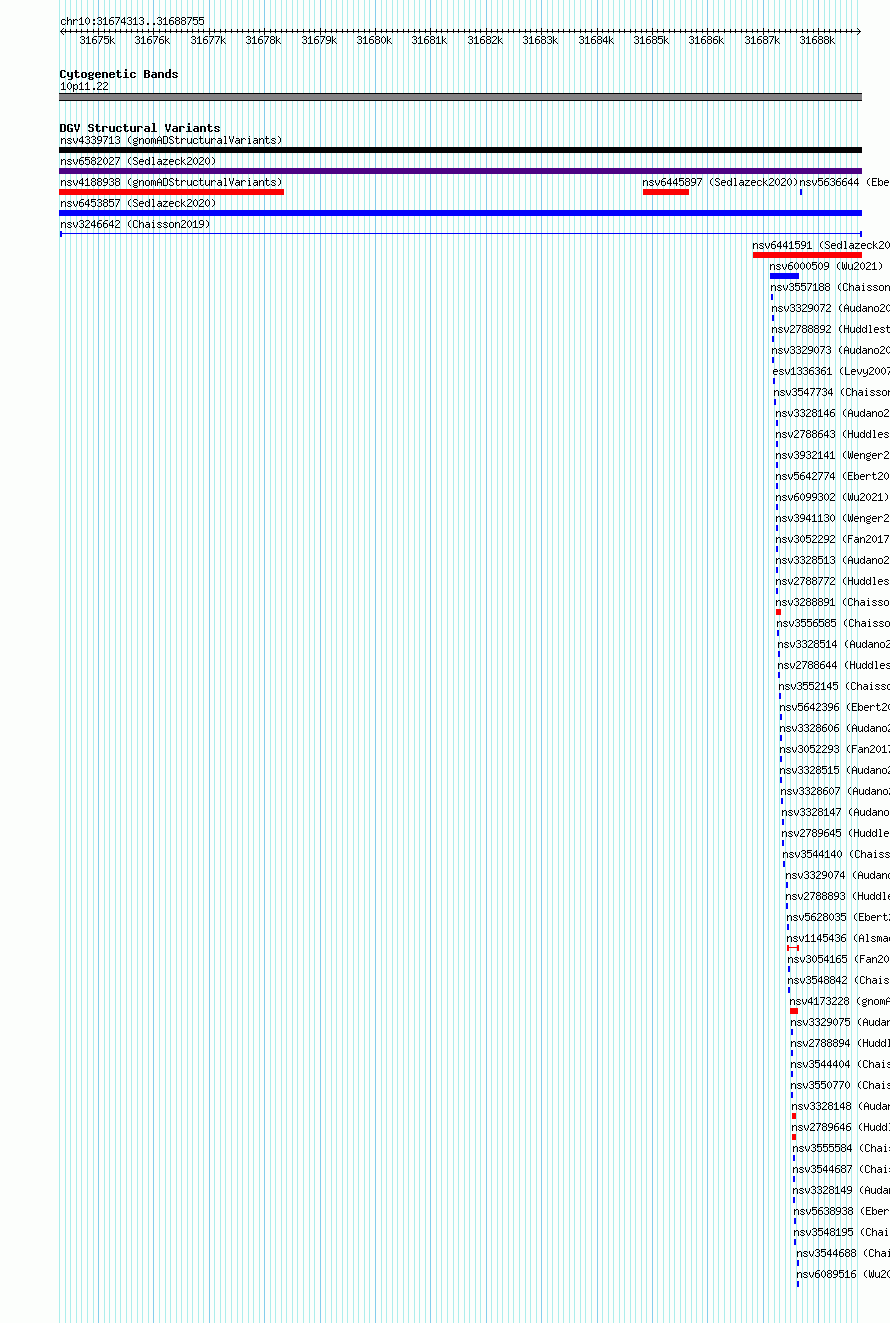Open variant nsv3544140
The width and height of the screenshot is (890, 1323).
coord(837,854)
